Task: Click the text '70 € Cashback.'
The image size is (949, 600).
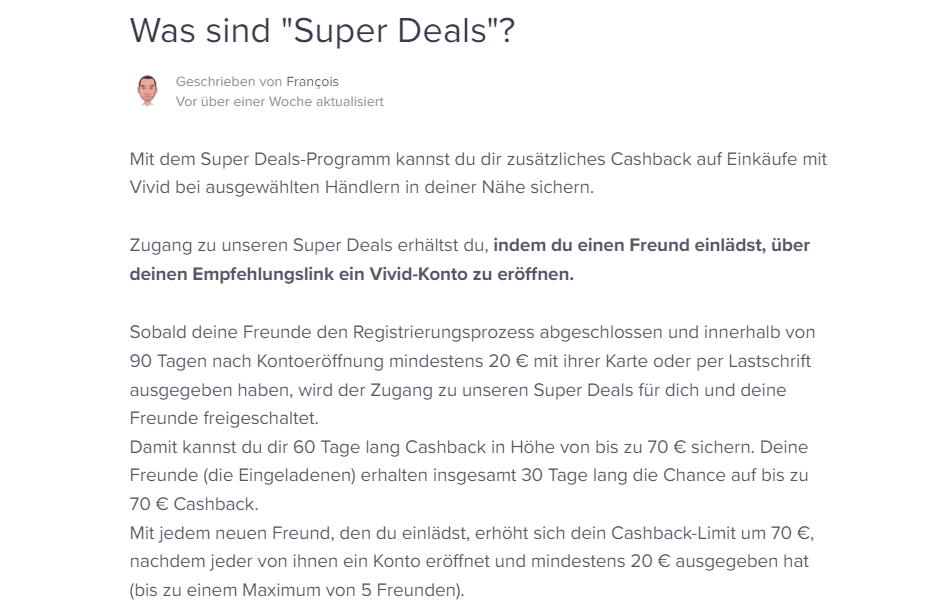Action: (194, 504)
